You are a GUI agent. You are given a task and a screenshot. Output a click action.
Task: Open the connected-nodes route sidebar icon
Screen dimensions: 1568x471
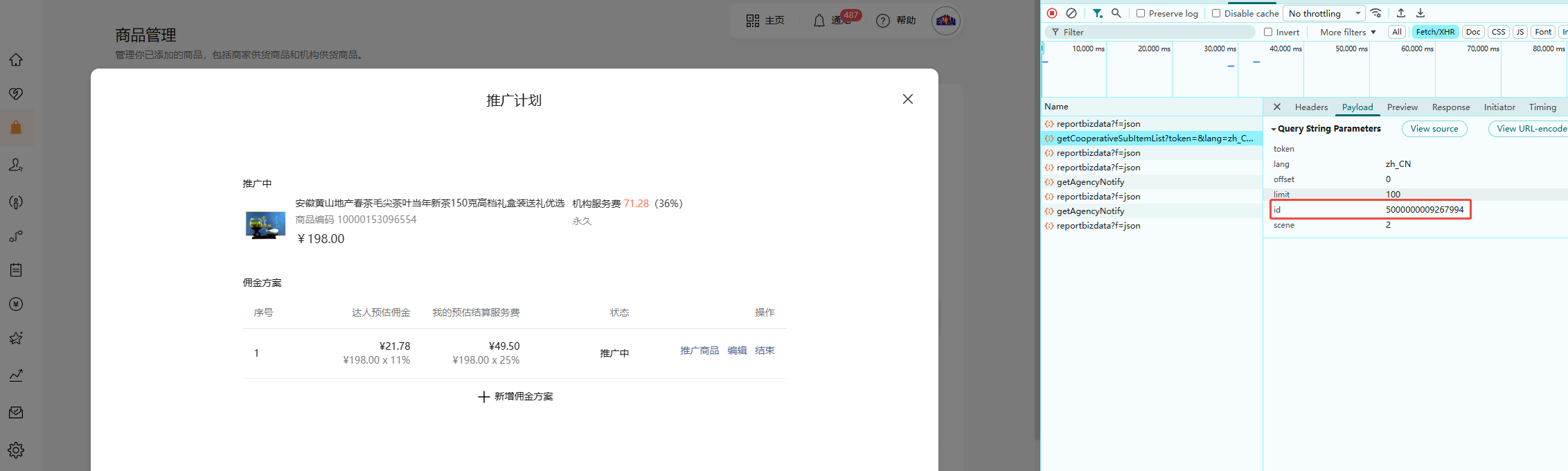pos(16,237)
